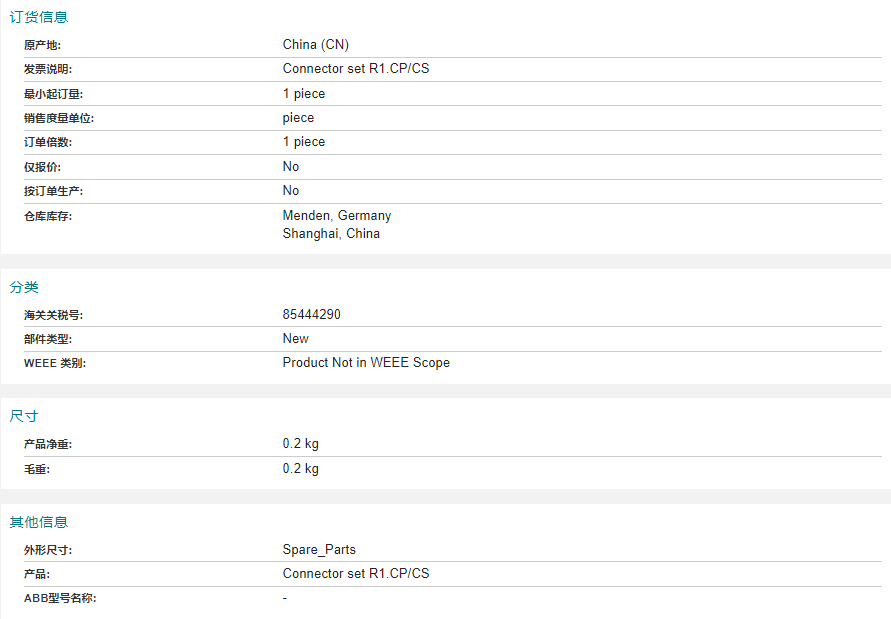Click the 最小起订量 label
891x619 pixels.
pyautogui.click(x=53, y=94)
